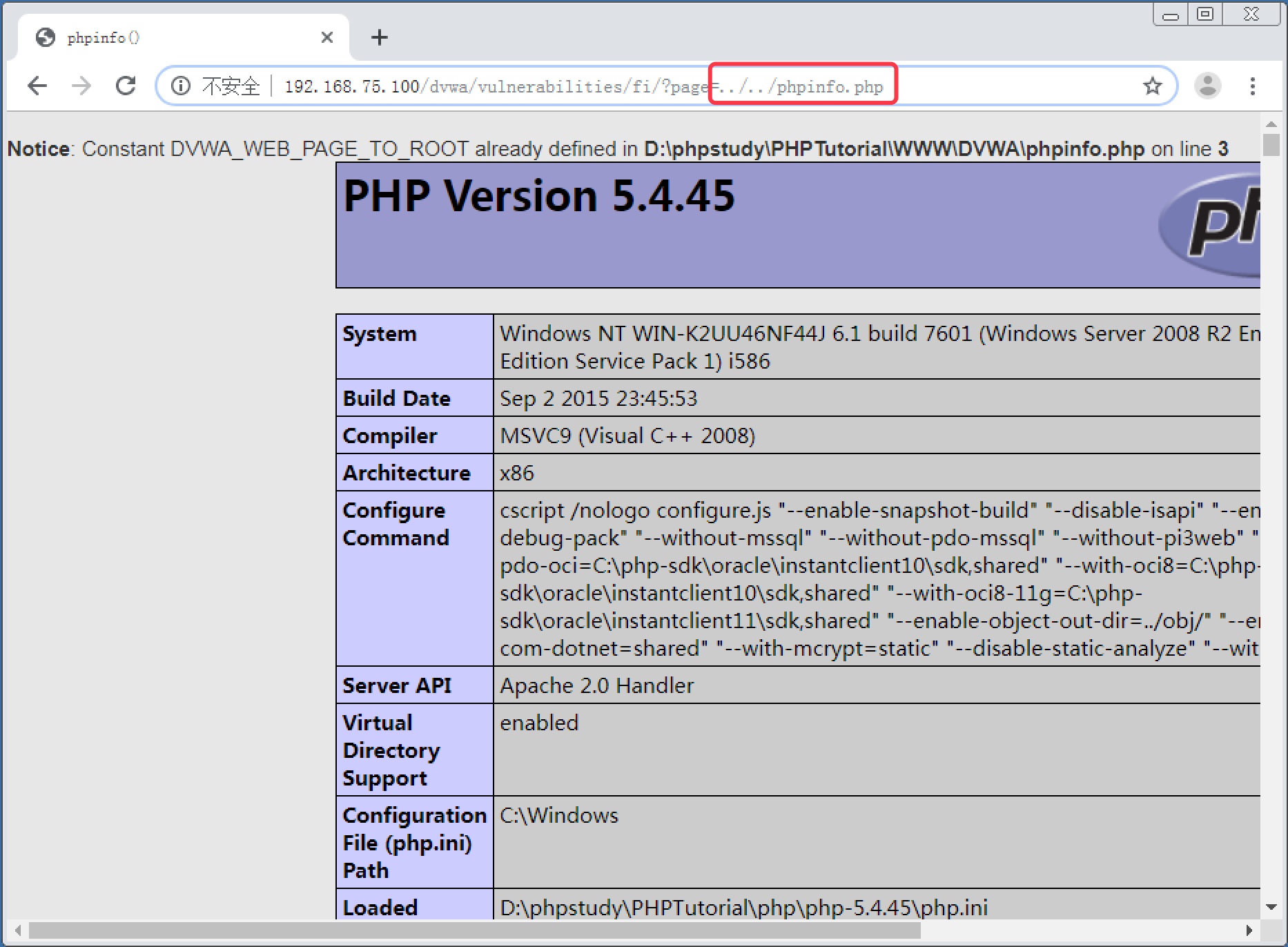Click the 'Compiler' row label
This screenshot has width=1288, height=947.
pos(390,436)
